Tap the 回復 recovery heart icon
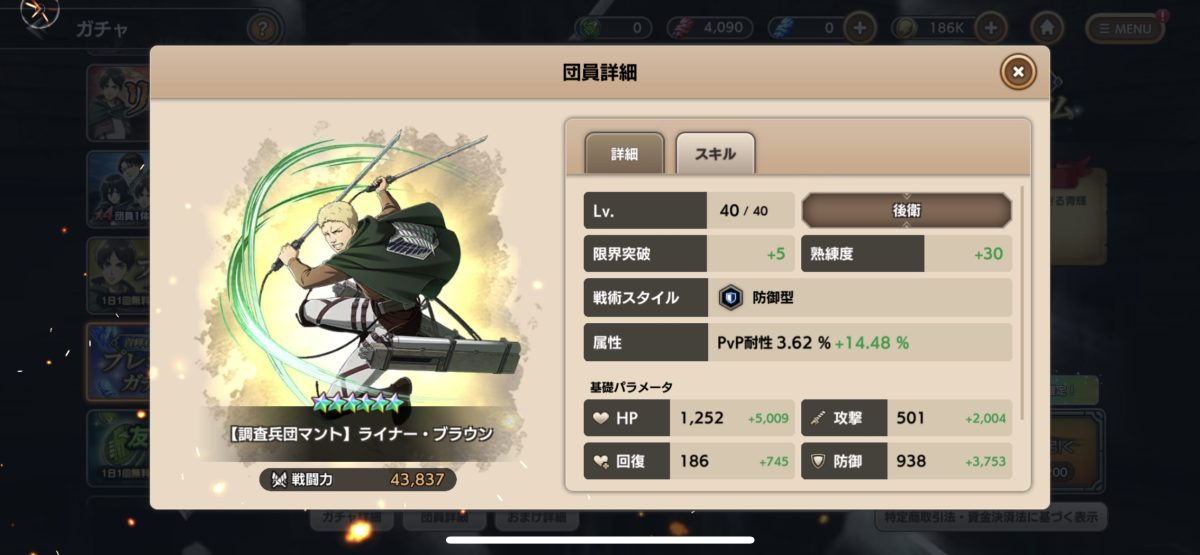Screen dimensions: 1200x555 pos(600,461)
